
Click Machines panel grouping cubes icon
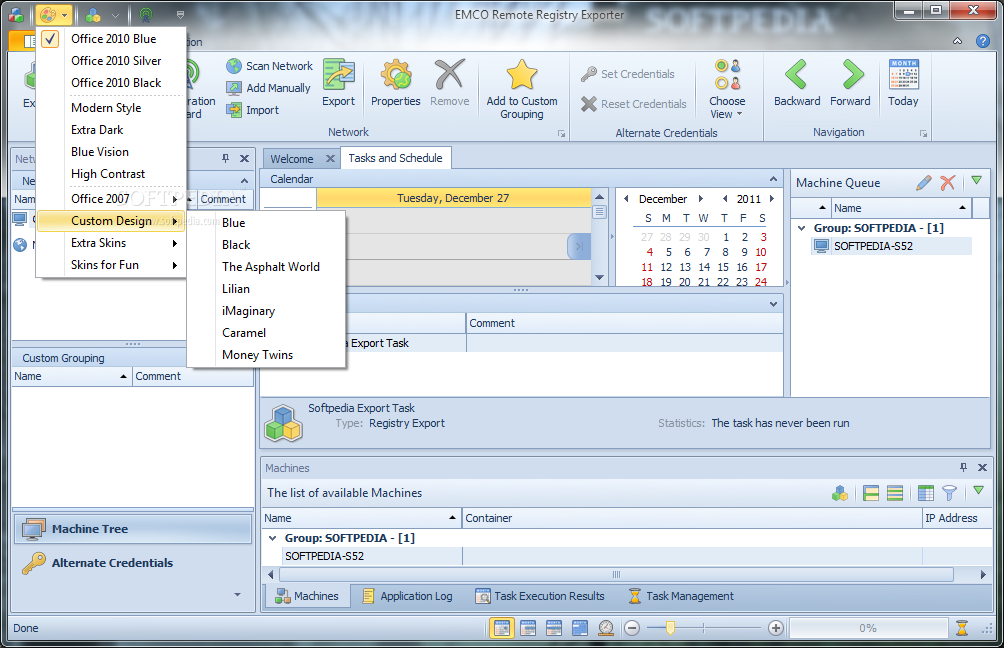pyautogui.click(x=840, y=493)
